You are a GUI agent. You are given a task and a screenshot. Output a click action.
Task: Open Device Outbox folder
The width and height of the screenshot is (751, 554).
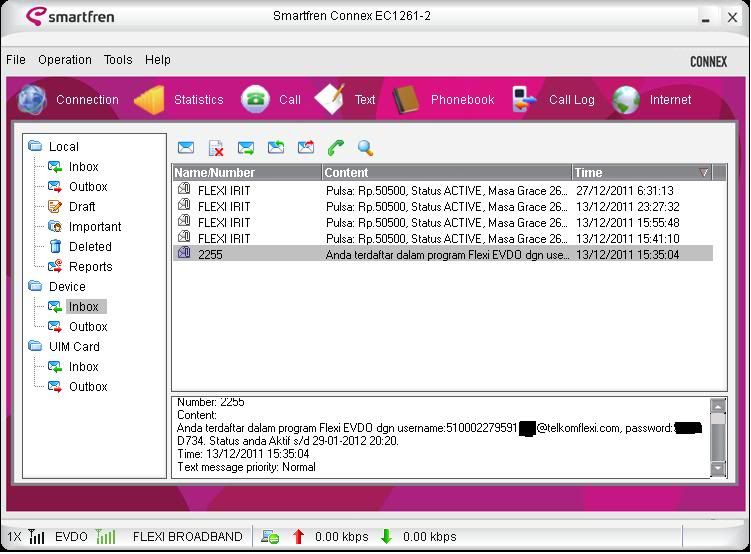(x=88, y=327)
